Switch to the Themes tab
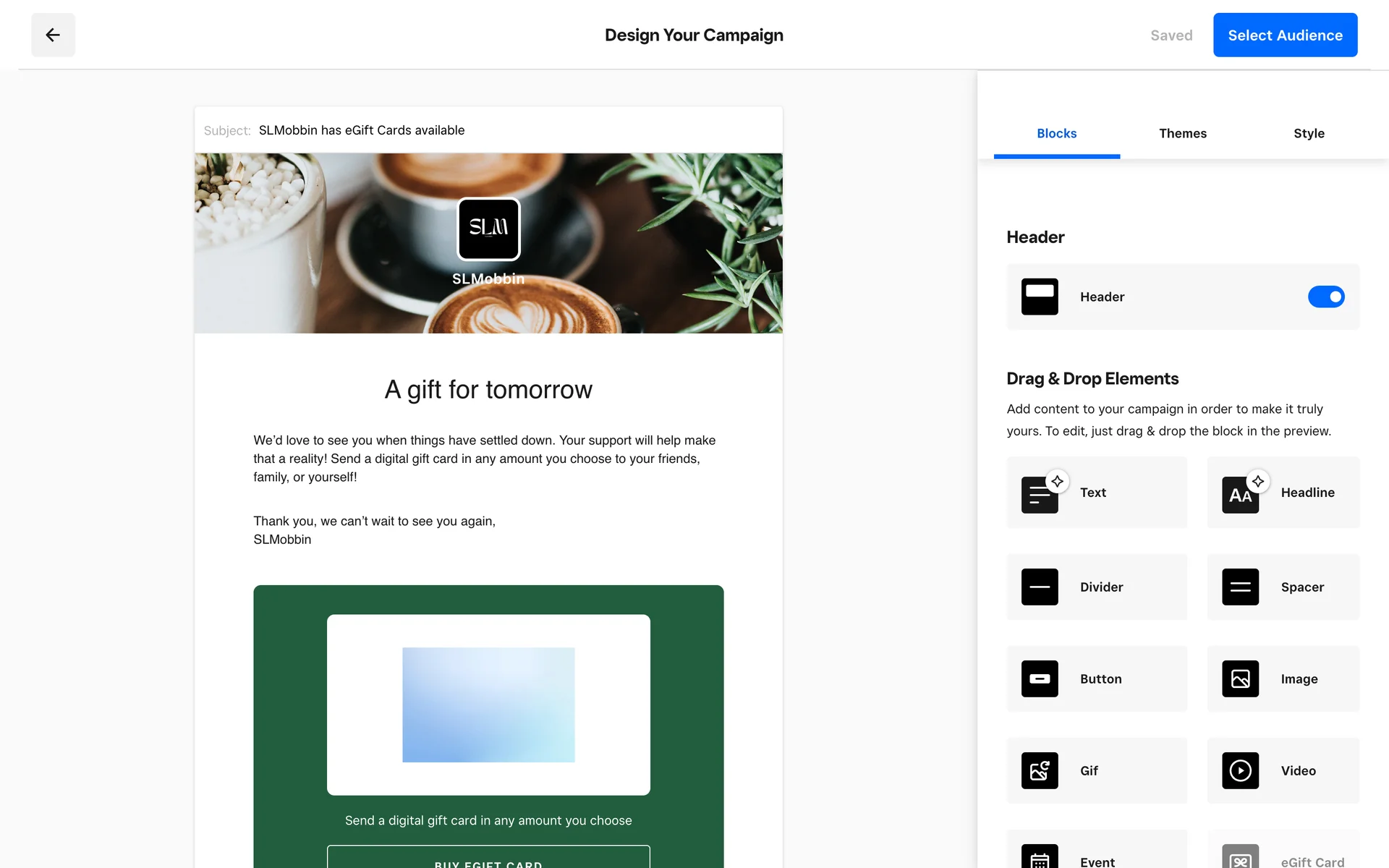The image size is (1389, 868). pyautogui.click(x=1182, y=133)
